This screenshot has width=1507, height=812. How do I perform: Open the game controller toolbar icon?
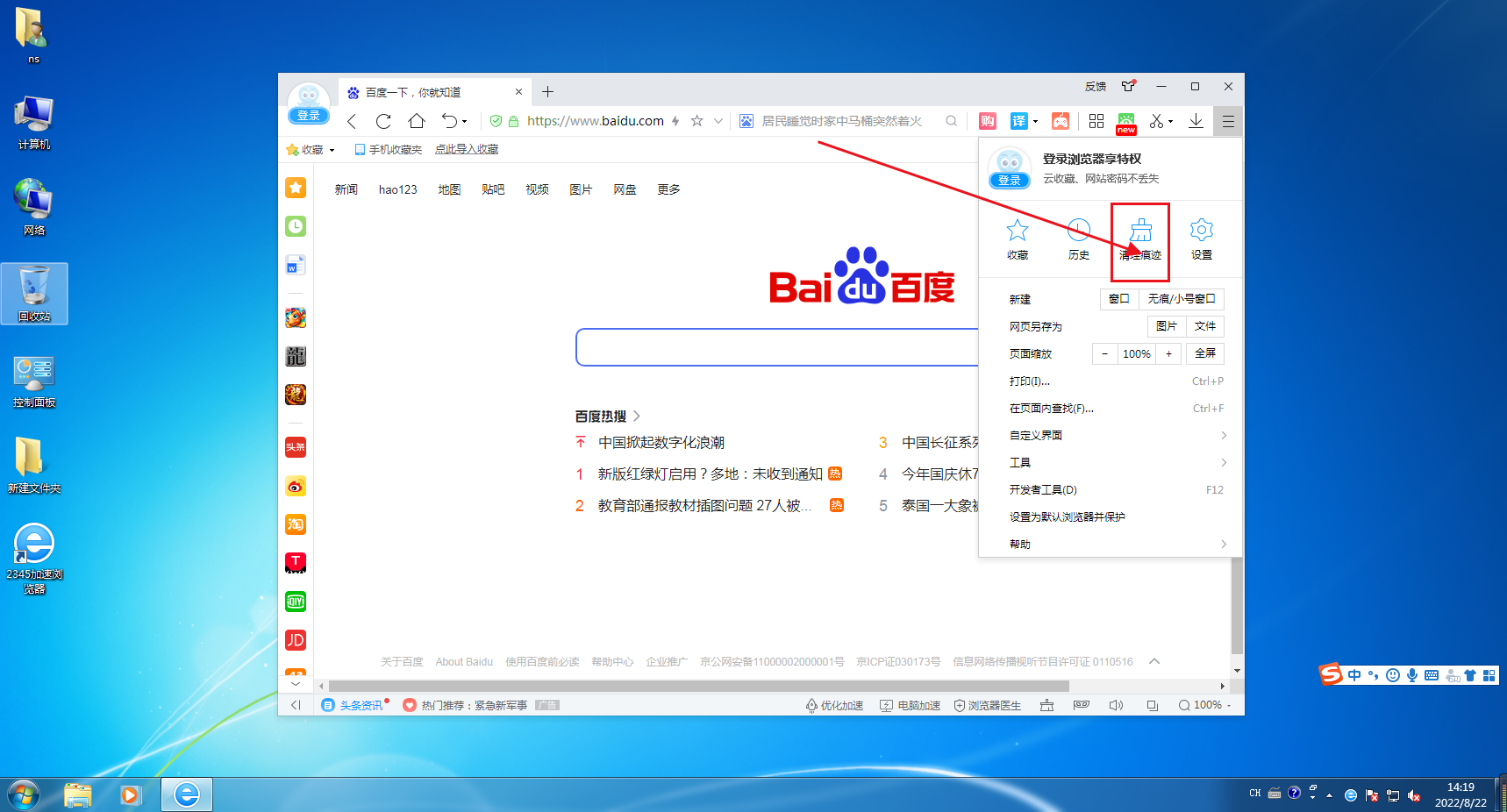(1061, 121)
